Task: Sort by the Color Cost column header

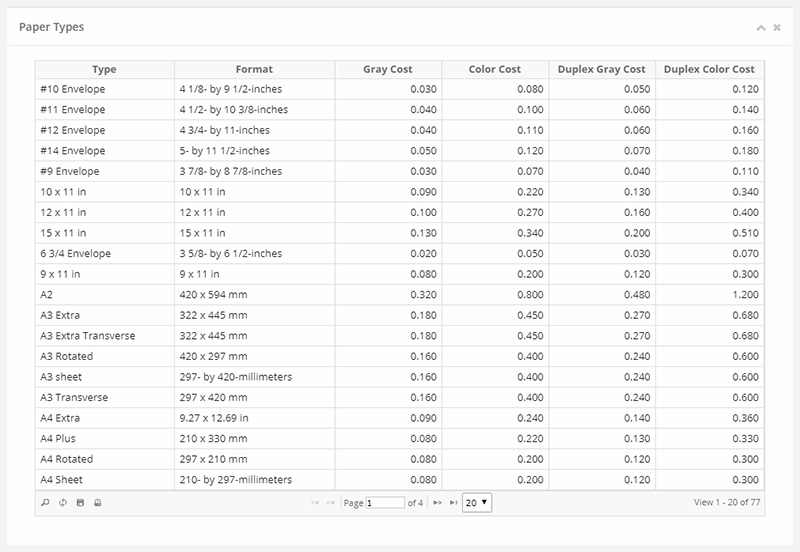Action: (495, 70)
